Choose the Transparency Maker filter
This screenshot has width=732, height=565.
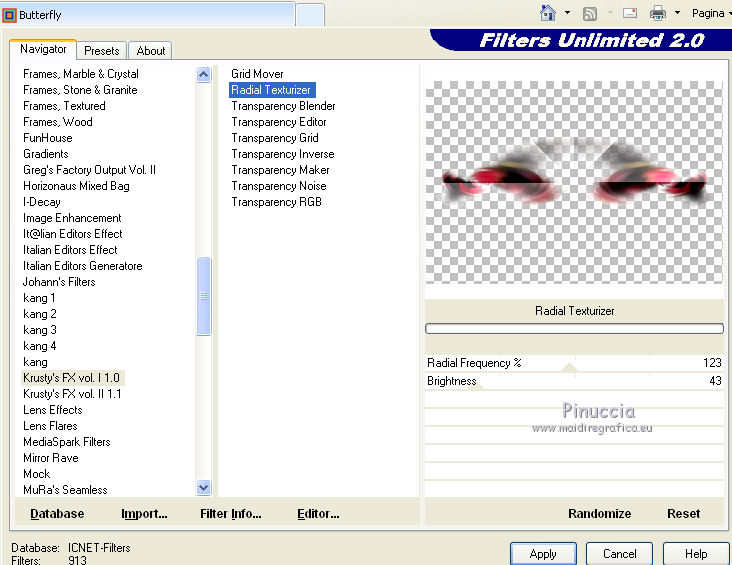click(x=281, y=170)
